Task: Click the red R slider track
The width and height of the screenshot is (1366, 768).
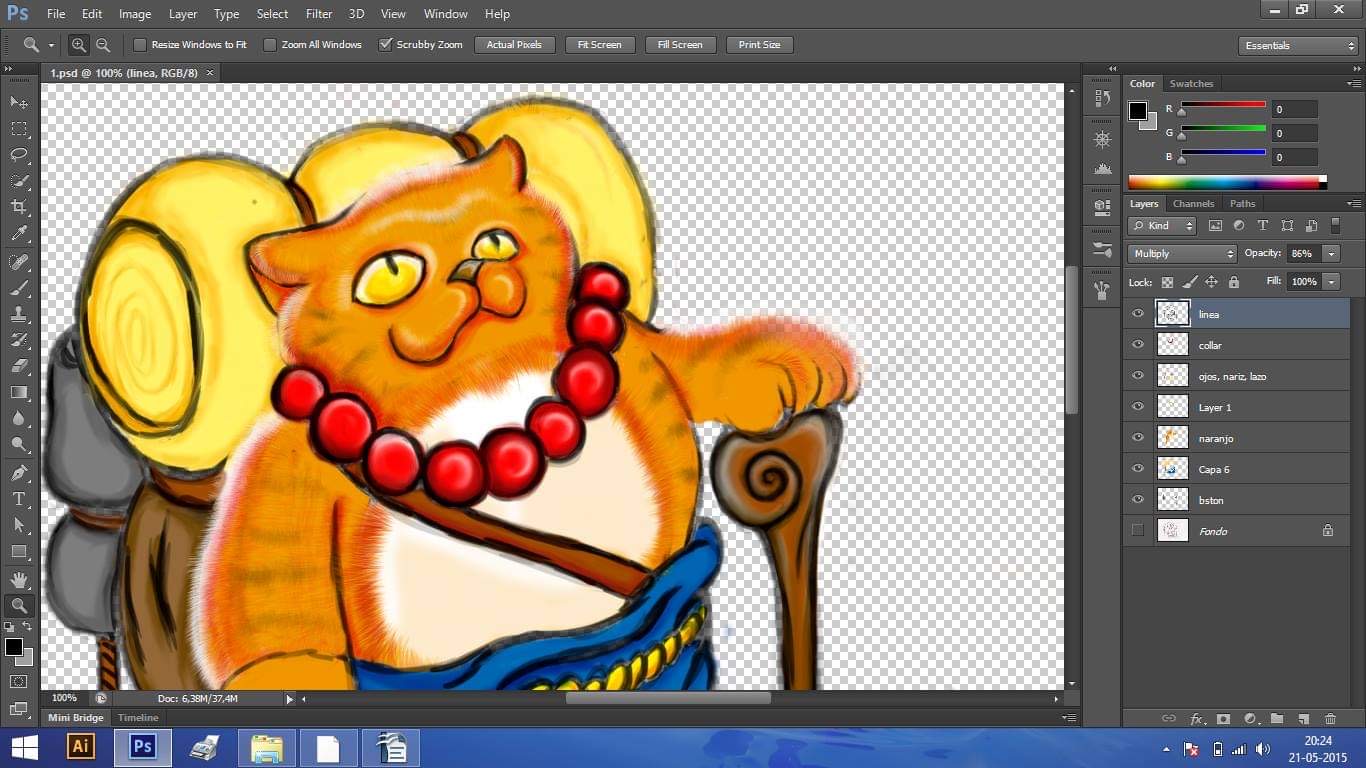Action: coord(1223,105)
